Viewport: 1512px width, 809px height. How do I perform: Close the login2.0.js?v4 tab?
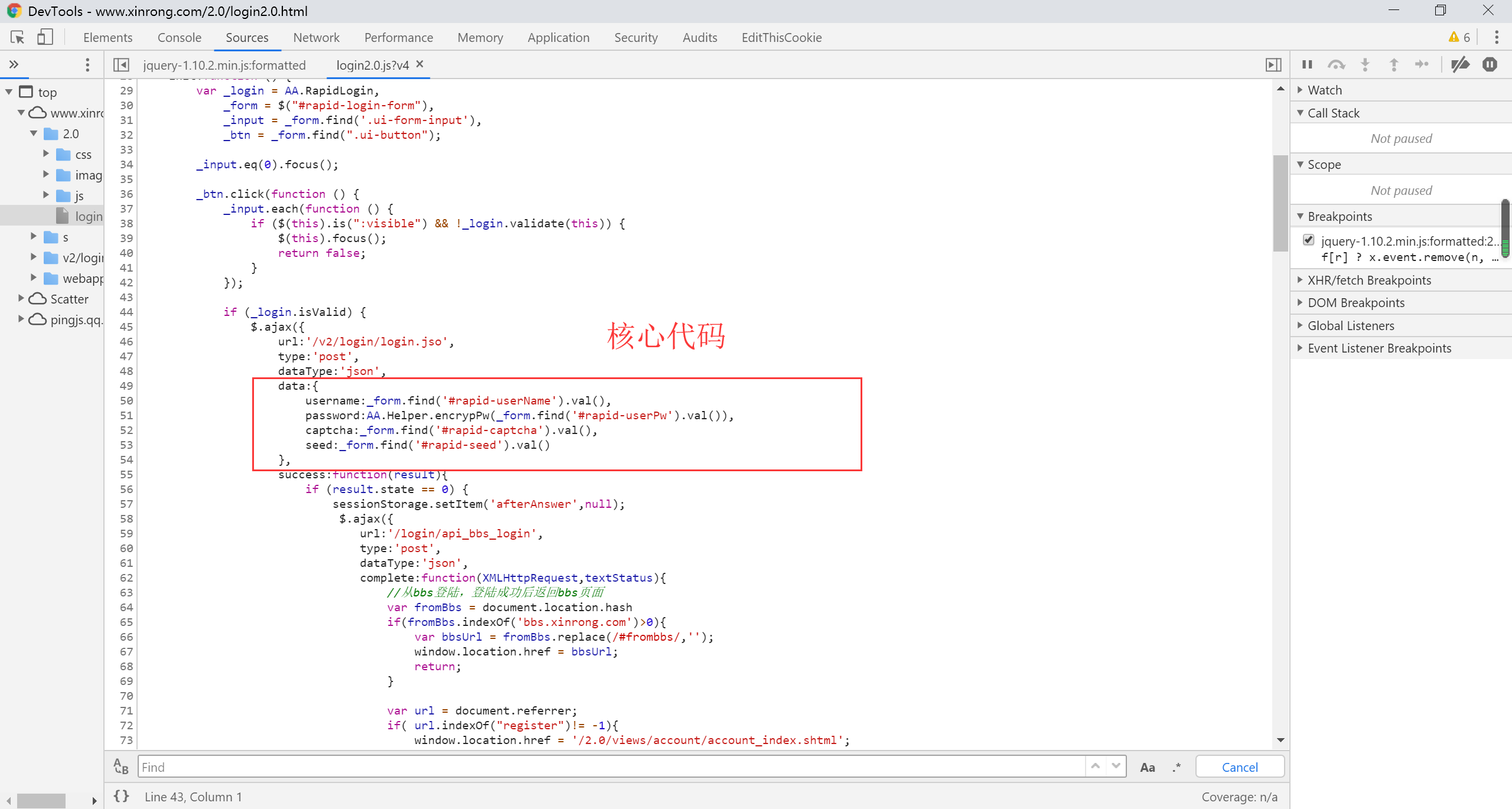pyautogui.click(x=420, y=64)
